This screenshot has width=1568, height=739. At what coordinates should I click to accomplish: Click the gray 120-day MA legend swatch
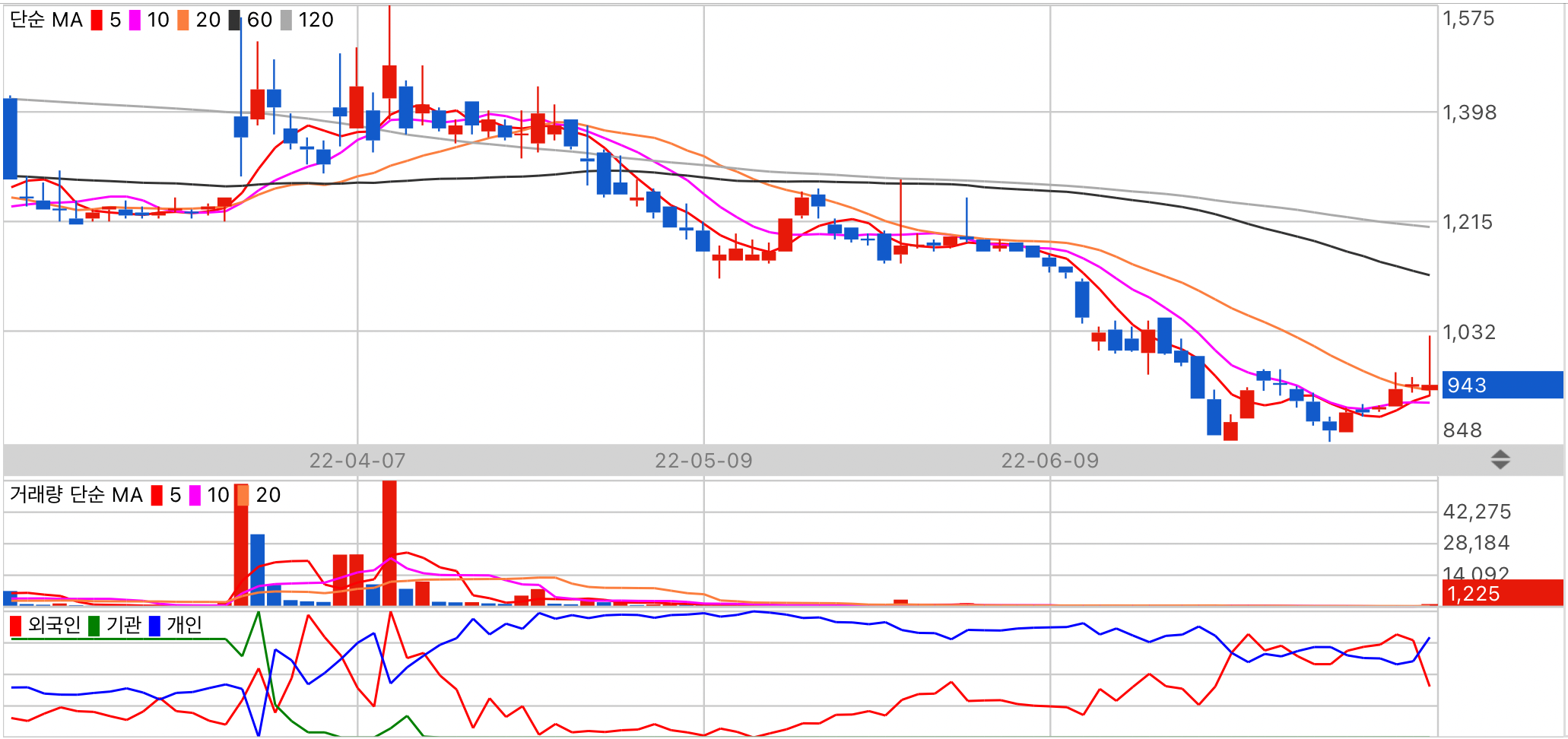(x=286, y=21)
